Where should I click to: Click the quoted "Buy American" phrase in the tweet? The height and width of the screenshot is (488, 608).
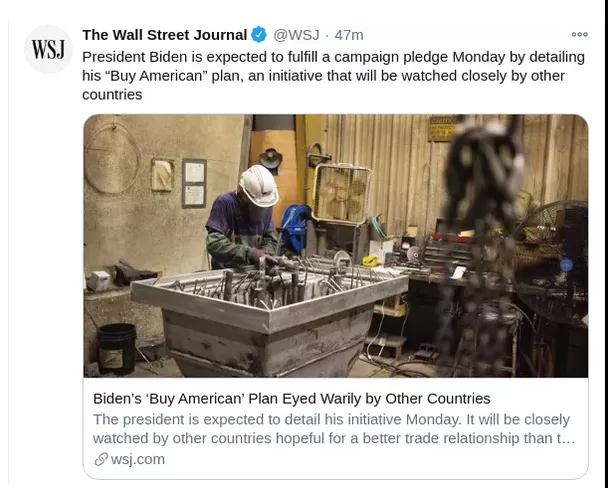coord(157,76)
